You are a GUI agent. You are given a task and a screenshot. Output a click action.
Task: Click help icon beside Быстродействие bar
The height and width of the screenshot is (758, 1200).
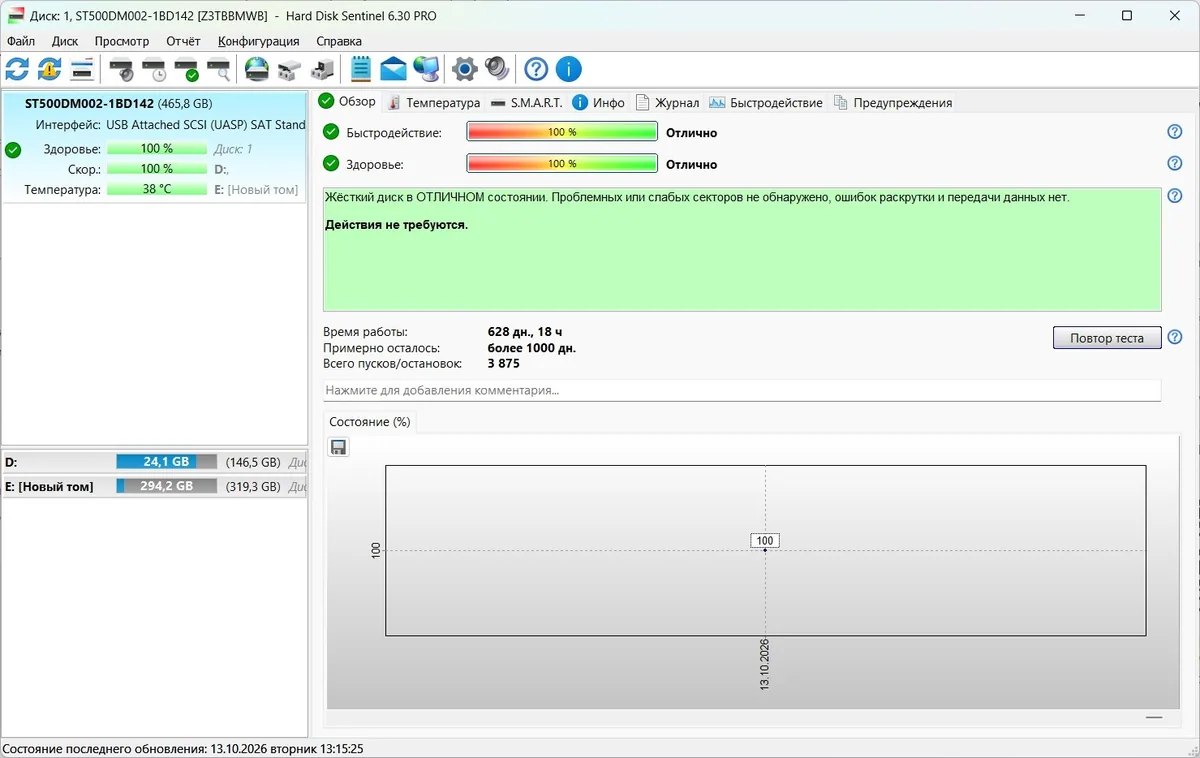tap(1175, 132)
